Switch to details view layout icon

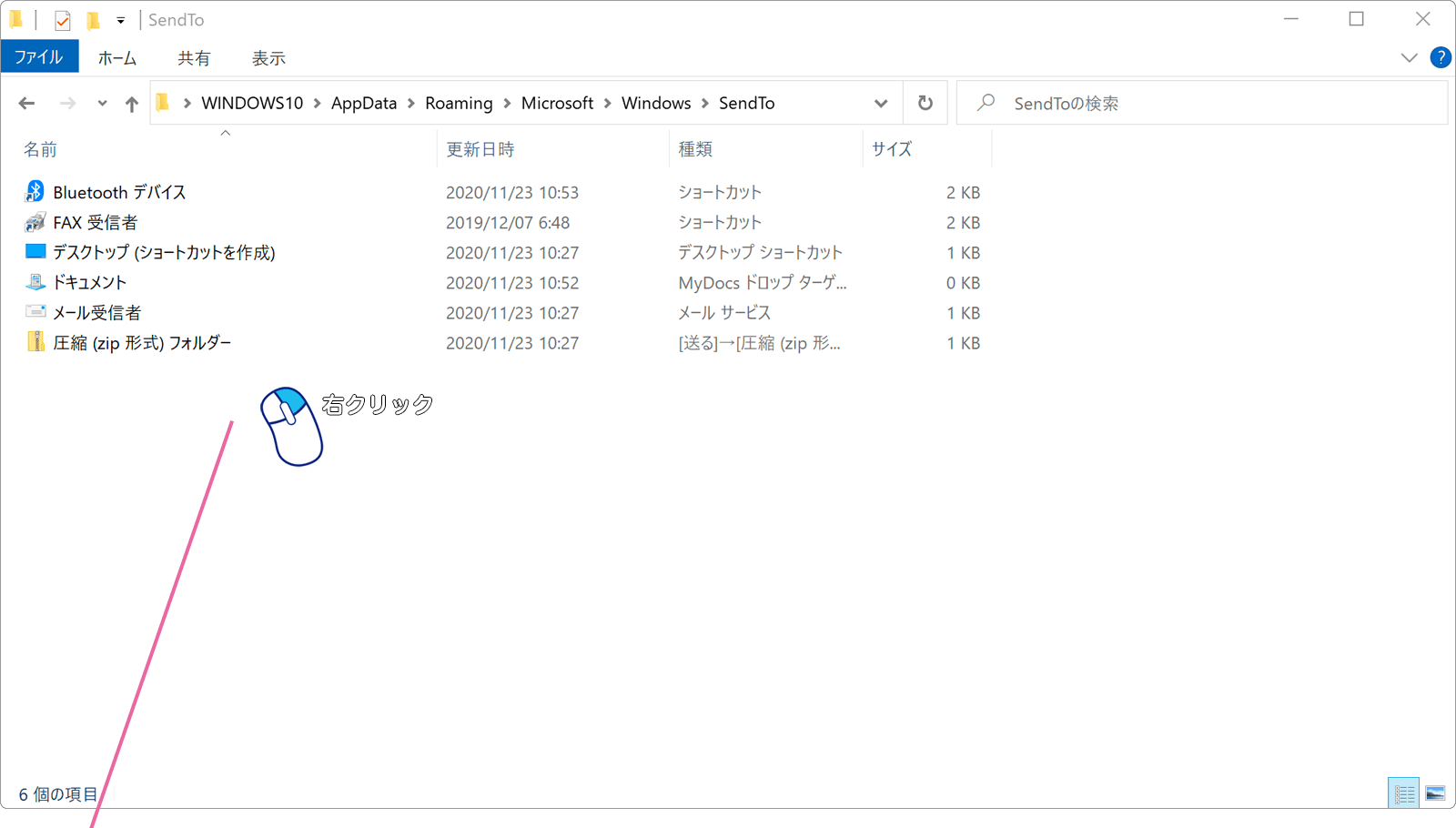[1404, 793]
